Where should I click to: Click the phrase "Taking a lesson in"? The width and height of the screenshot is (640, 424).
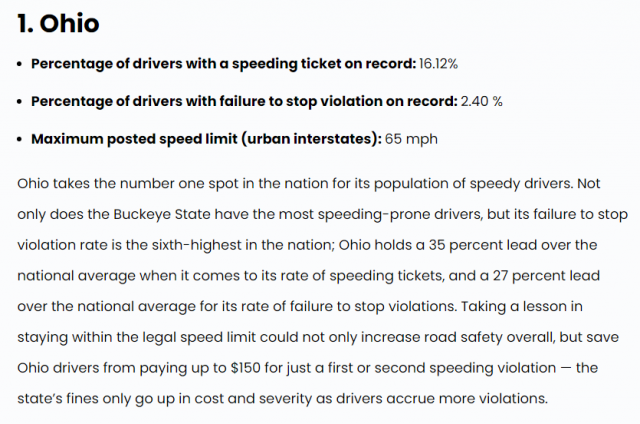click(x=522, y=307)
